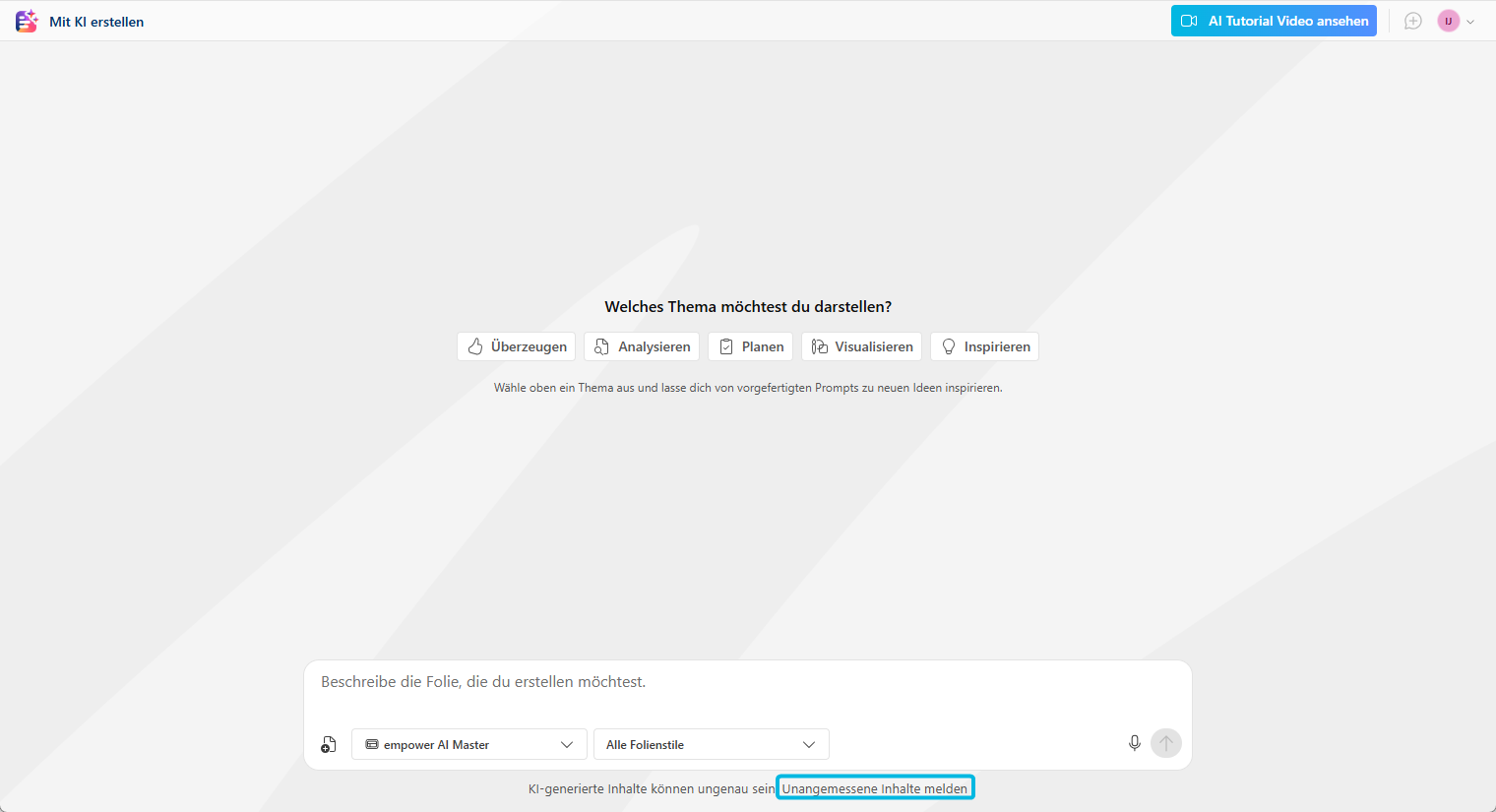The width and height of the screenshot is (1496, 812).
Task: Select the Überzeugen prompt theme
Action: tap(517, 346)
